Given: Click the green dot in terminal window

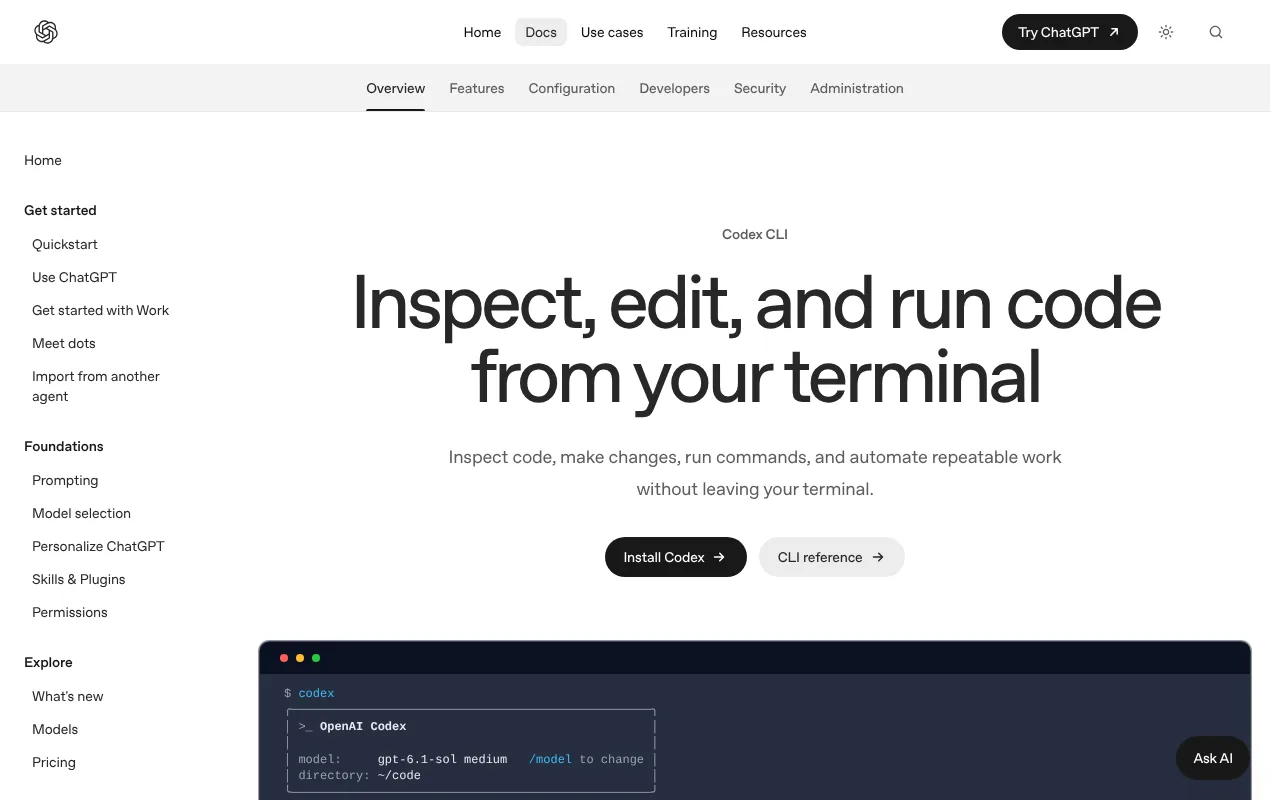Looking at the screenshot, I should (x=316, y=658).
